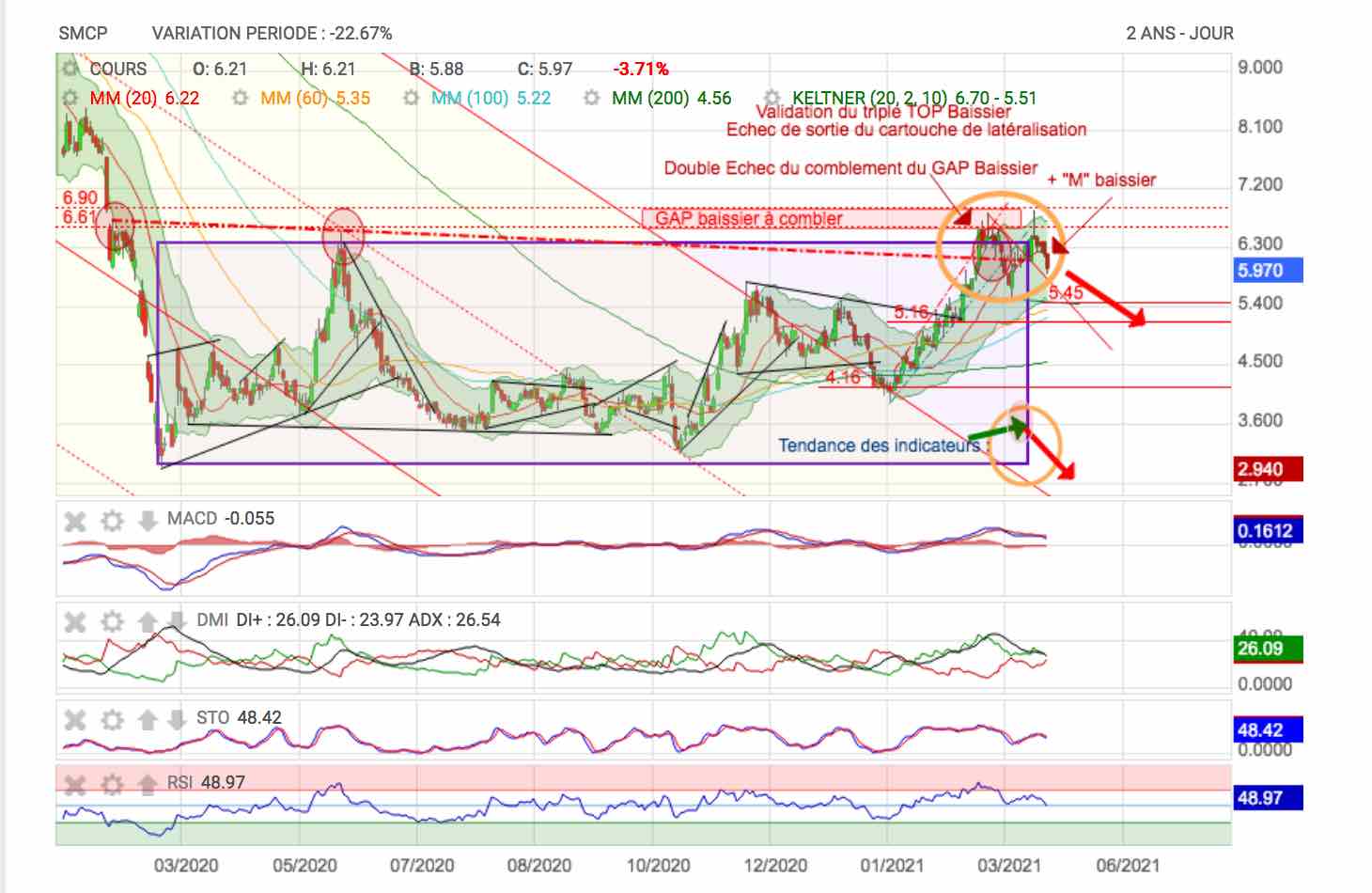The image size is (1372, 893).
Task: Click the MM (200) 4.56 label
Action: pyautogui.click(x=671, y=98)
